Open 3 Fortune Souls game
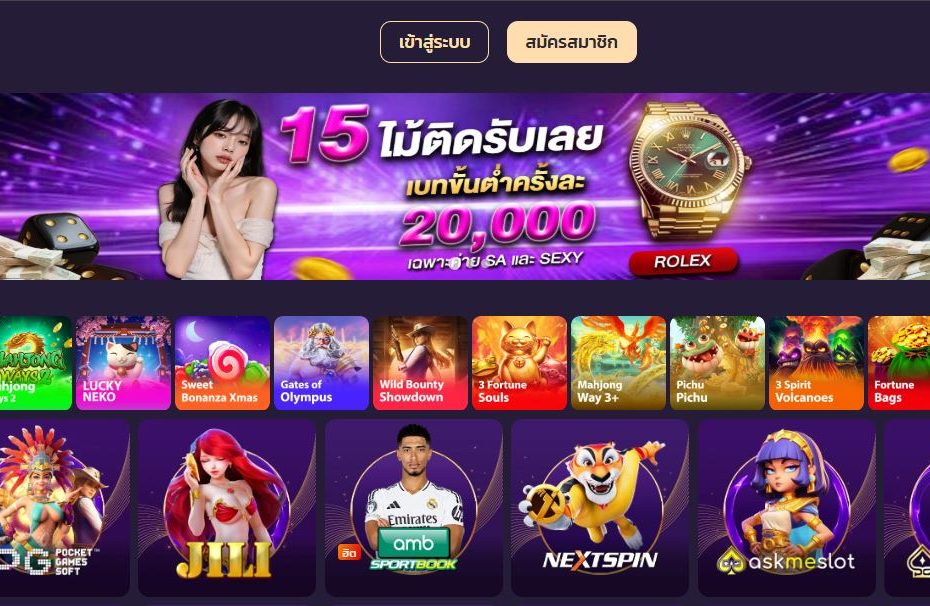Screen dimensions: 930x606 pyautogui.click(x=520, y=363)
